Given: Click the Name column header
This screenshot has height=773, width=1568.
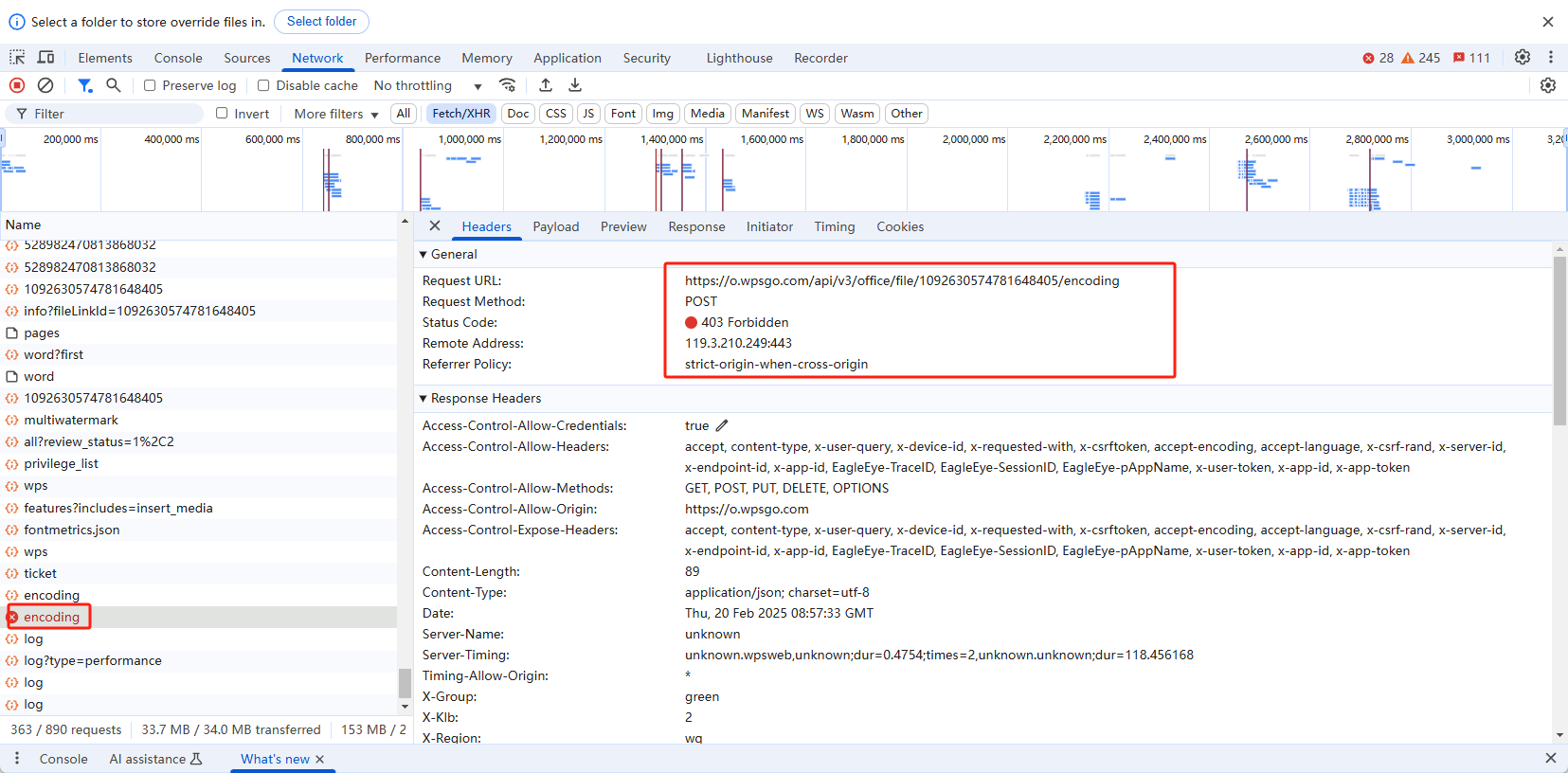Looking at the screenshot, I should point(201,225).
